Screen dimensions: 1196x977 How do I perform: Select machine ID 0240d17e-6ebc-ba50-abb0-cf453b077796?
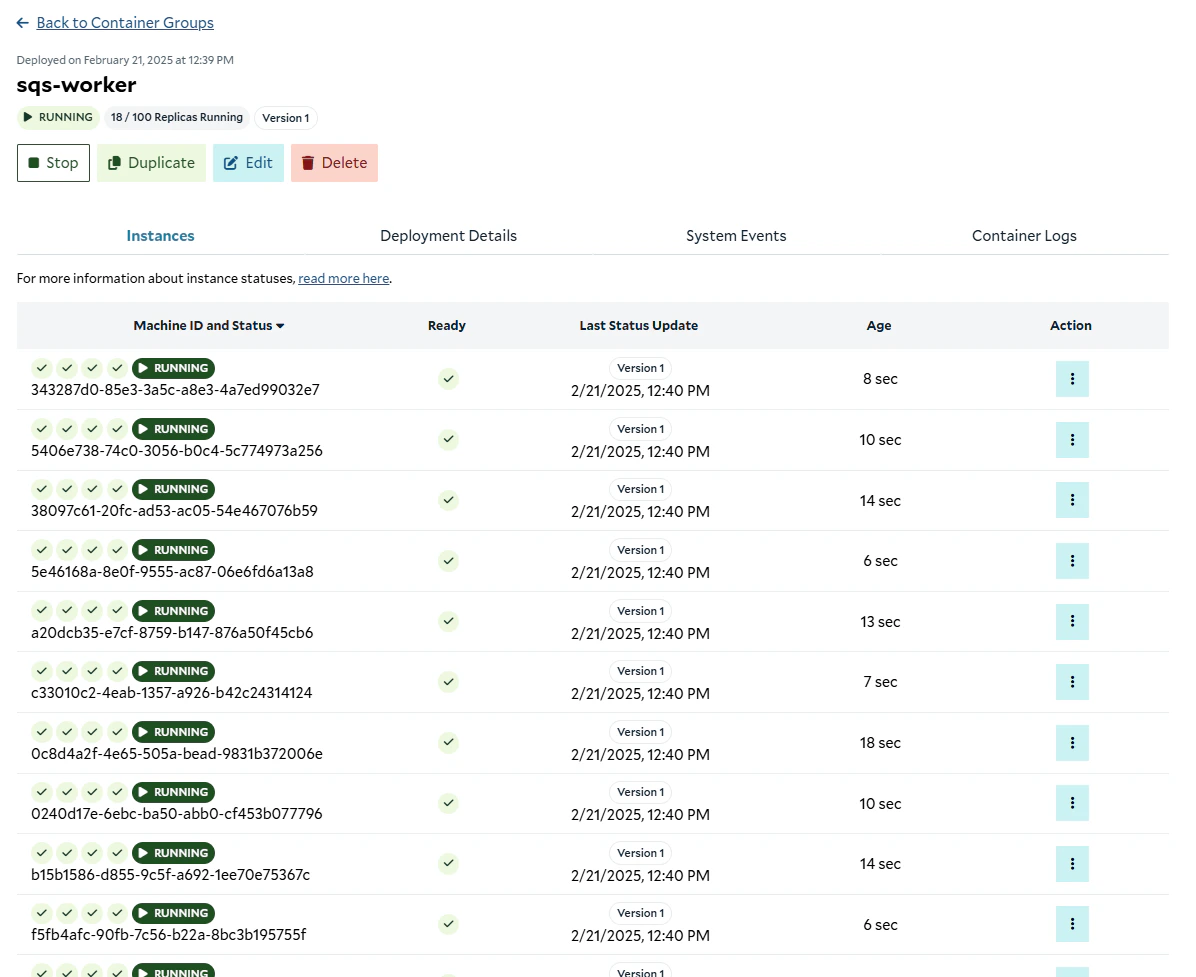pyautogui.click(x=177, y=815)
